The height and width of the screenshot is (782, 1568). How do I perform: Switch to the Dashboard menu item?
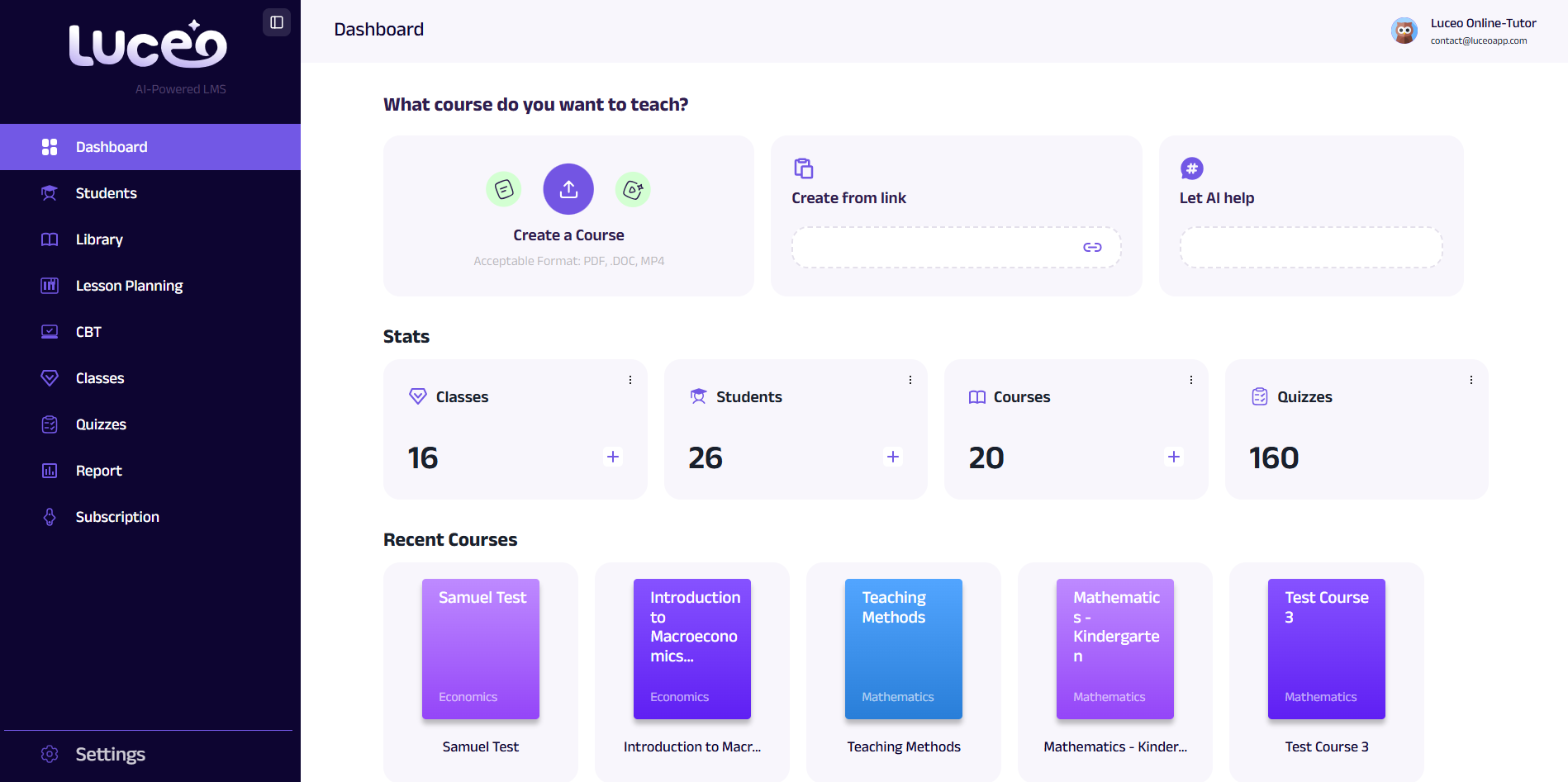pyautogui.click(x=112, y=146)
